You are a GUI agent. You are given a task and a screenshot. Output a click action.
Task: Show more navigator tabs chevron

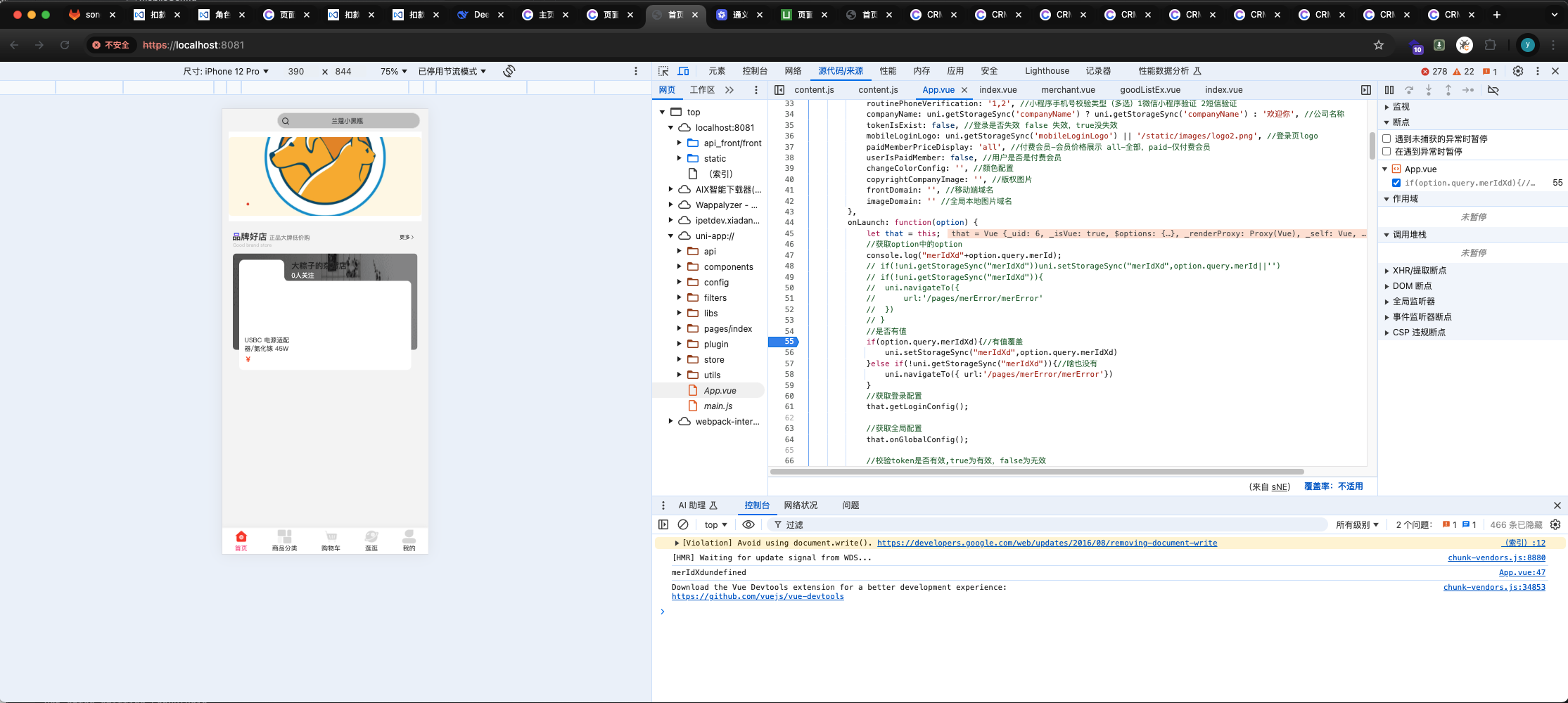point(729,90)
